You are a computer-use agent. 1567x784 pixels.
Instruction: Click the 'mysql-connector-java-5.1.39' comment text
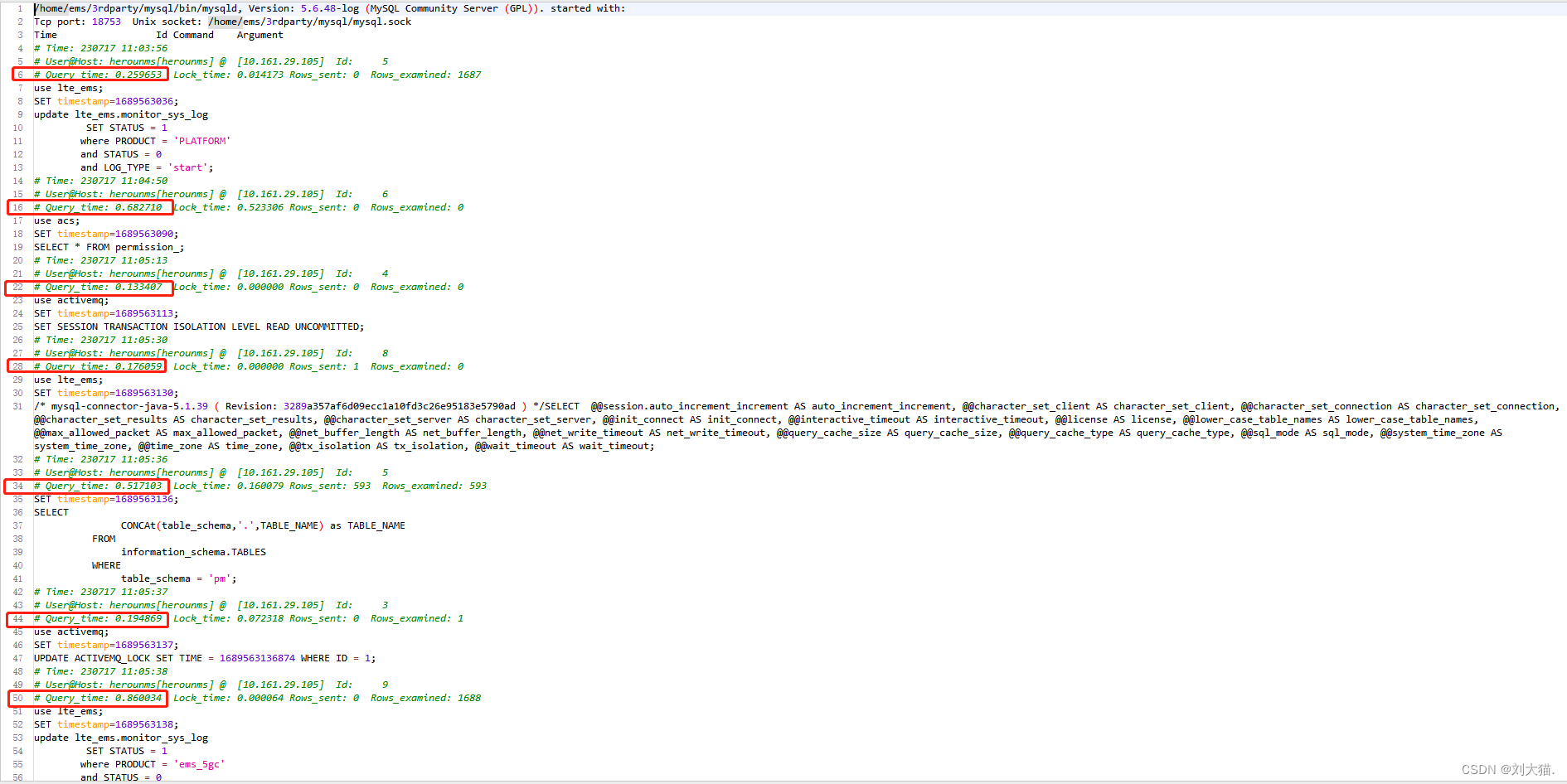[x=129, y=406]
